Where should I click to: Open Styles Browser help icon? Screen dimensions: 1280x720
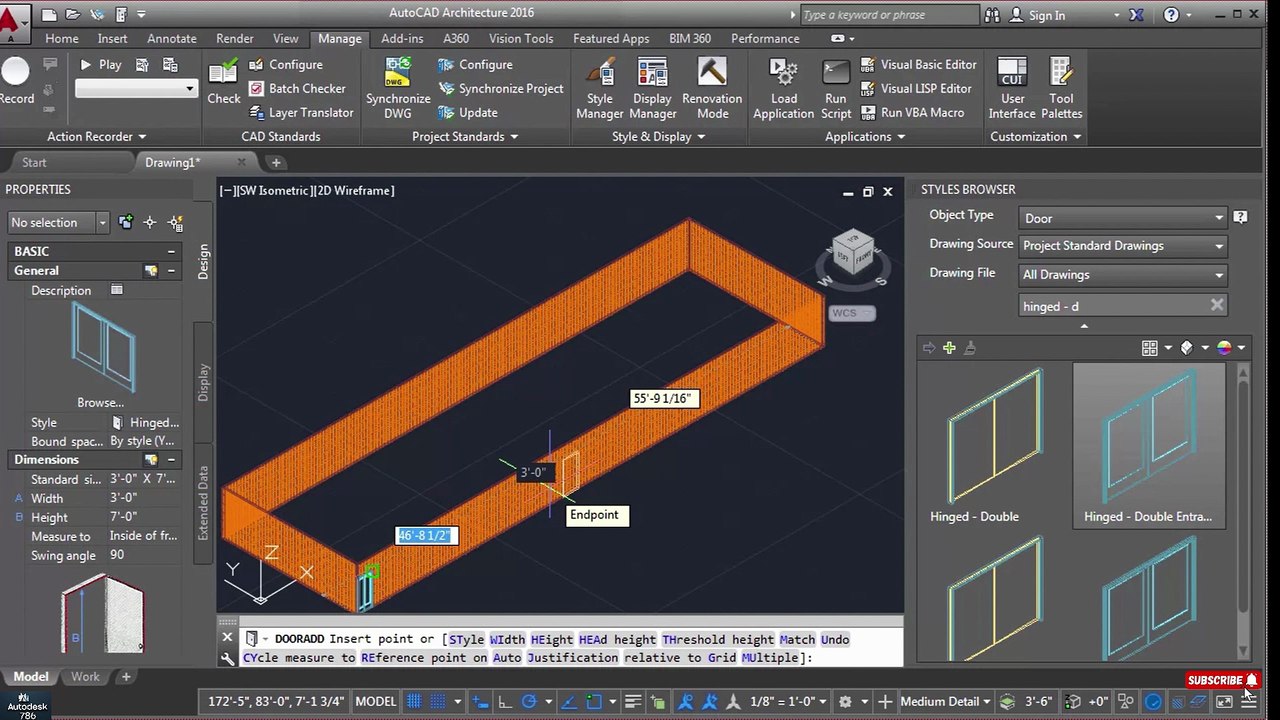pyautogui.click(x=1240, y=217)
